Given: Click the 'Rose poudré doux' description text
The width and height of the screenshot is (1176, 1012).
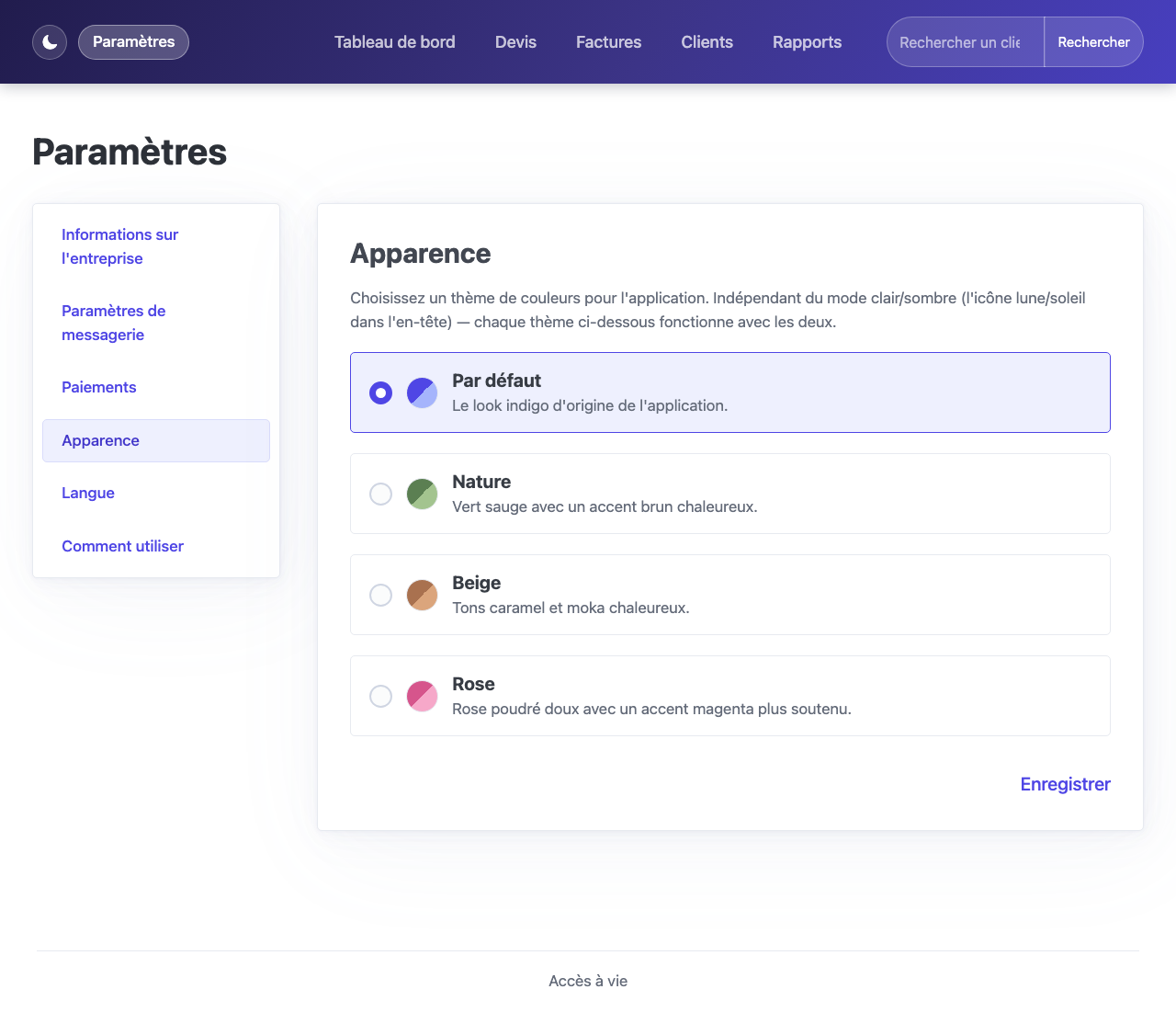Looking at the screenshot, I should pyautogui.click(x=651, y=709).
